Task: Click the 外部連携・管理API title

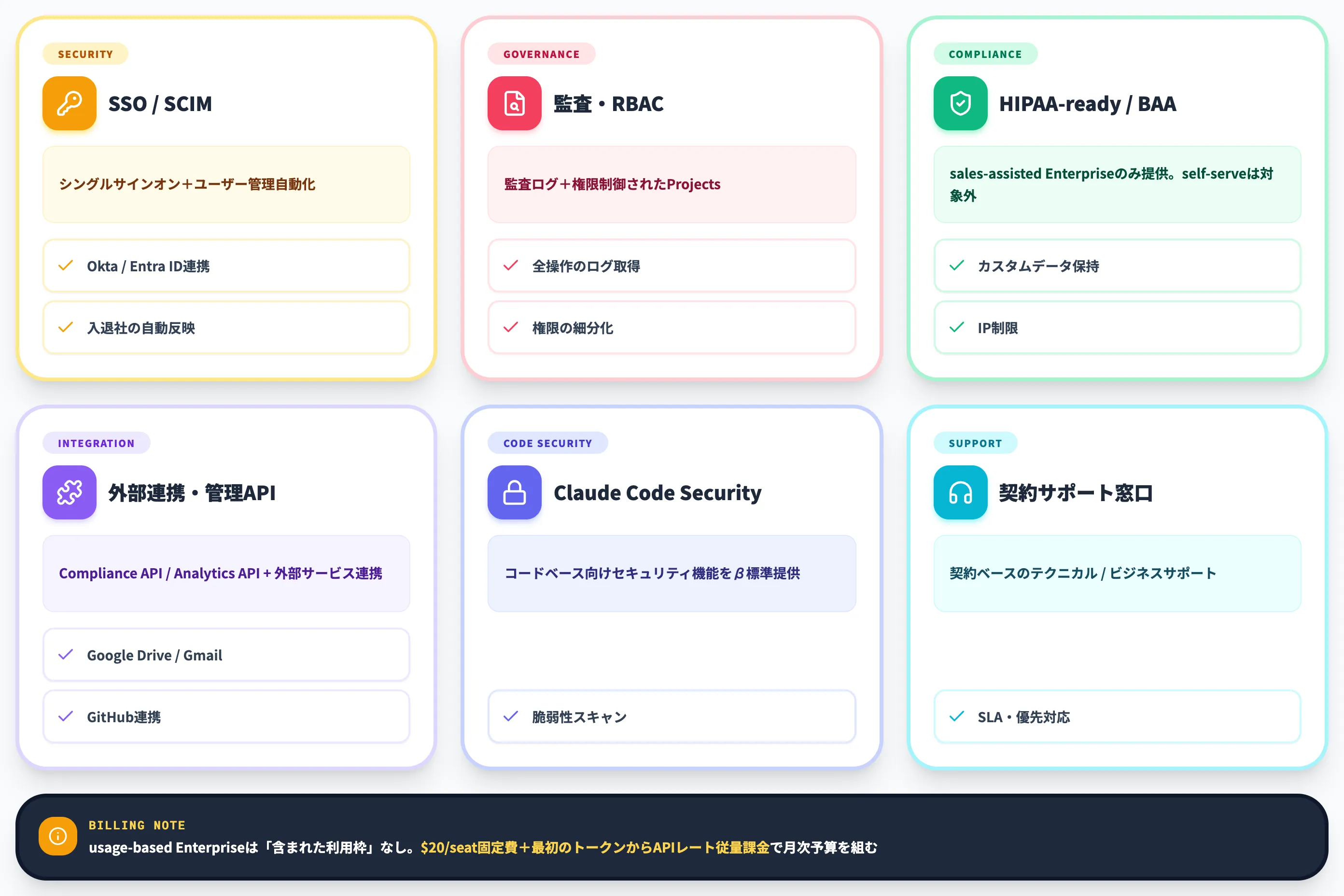Action: [x=192, y=493]
